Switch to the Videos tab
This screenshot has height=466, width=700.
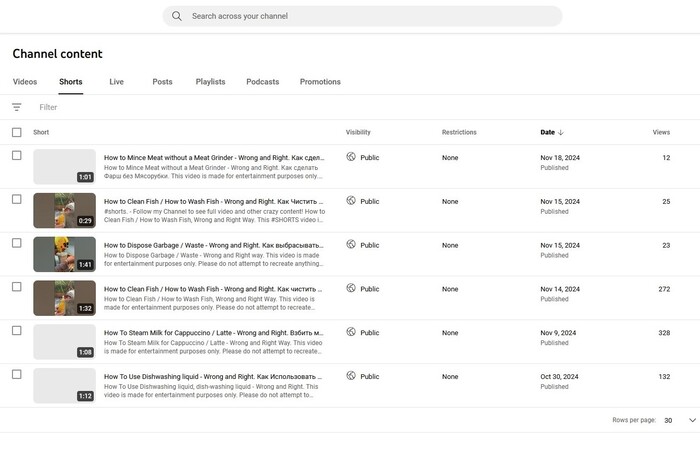point(25,82)
